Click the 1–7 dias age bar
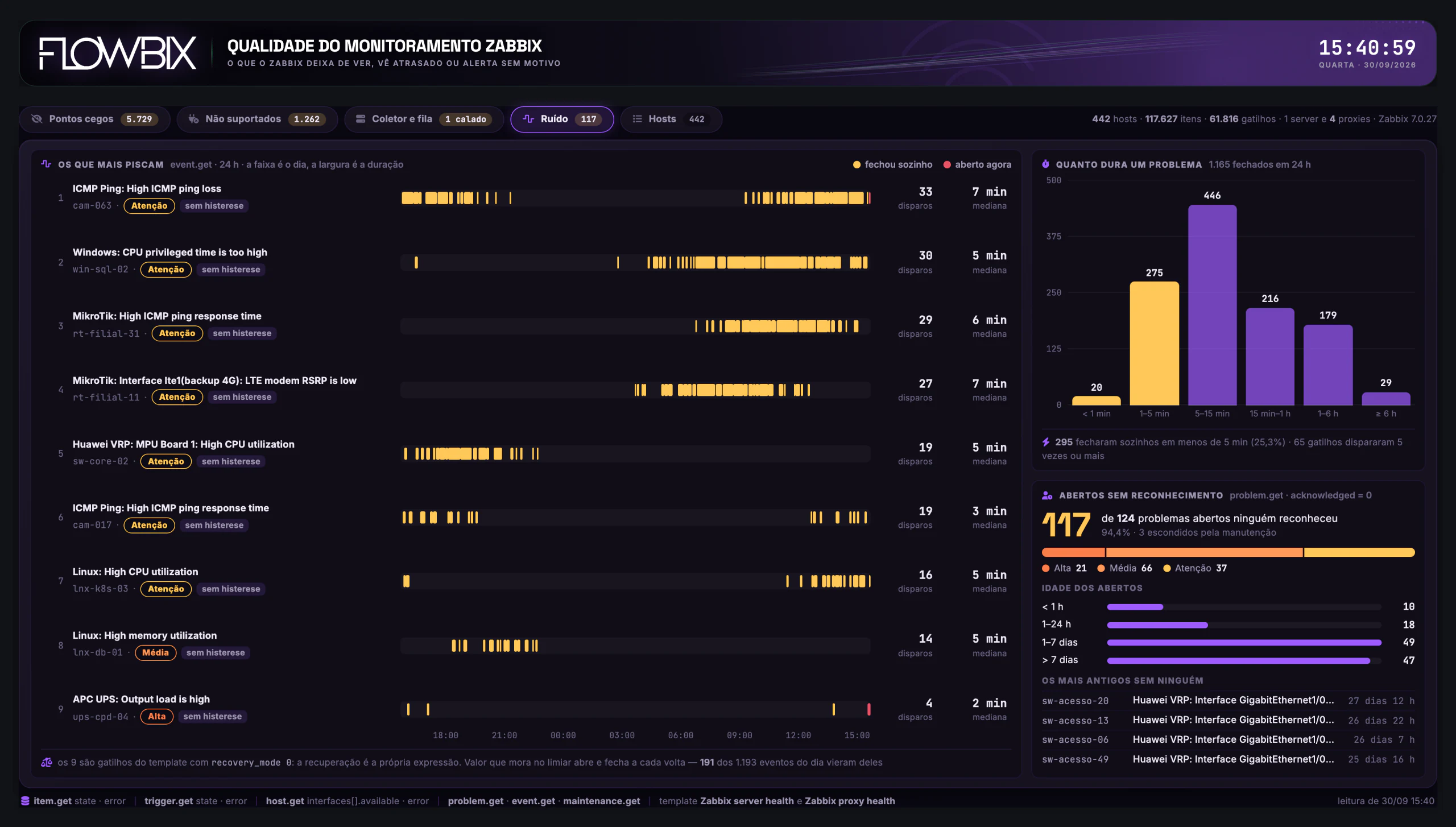The height and width of the screenshot is (827, 1456). click(1244, 642)
